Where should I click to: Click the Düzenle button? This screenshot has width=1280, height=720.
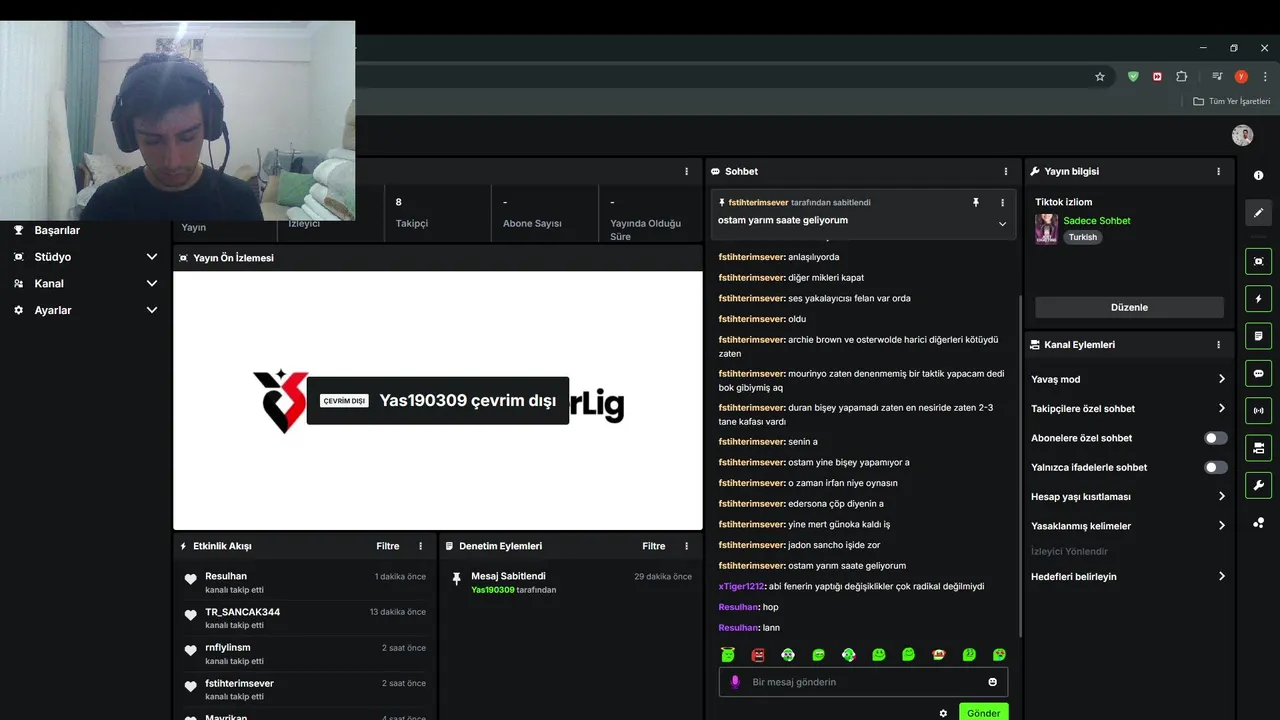coord(1129,307)
